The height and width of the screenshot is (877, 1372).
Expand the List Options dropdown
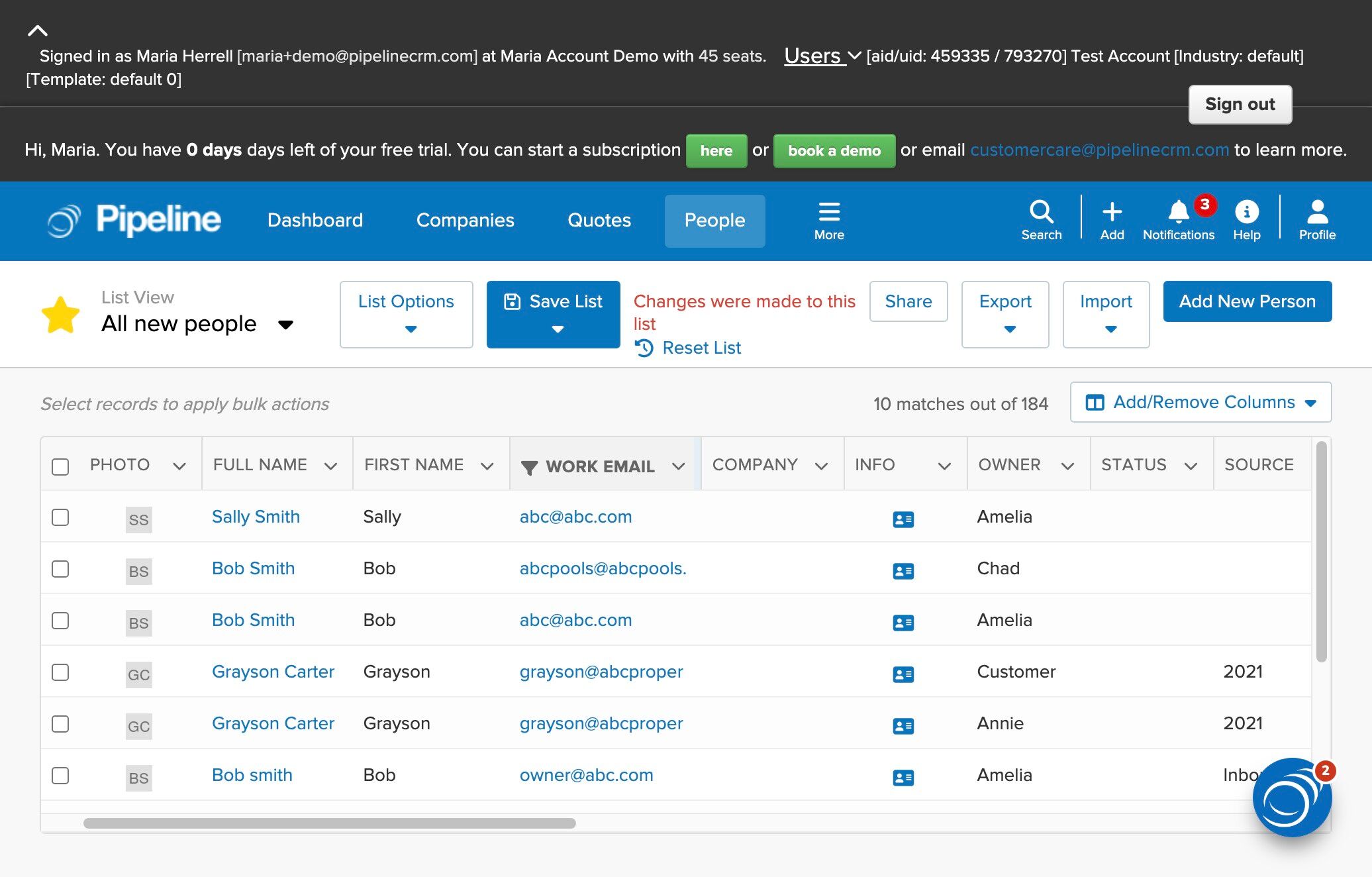click(406, 314)
